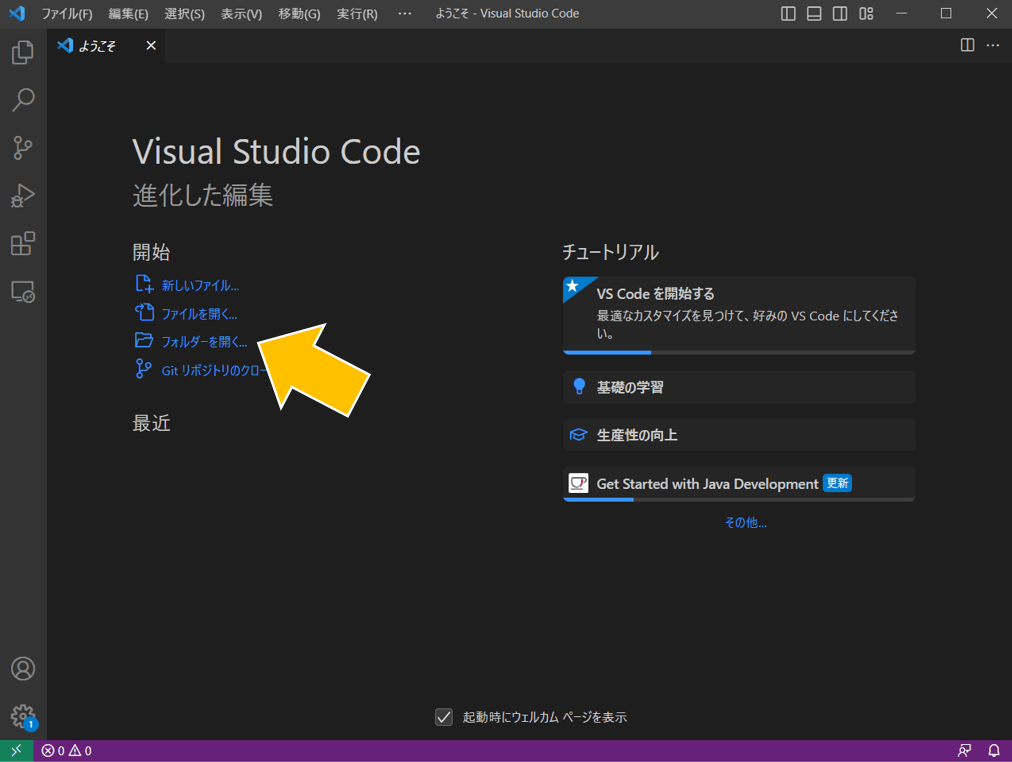Uncheck 起動時にウェルカム ページを表示 checkbox
This screenshot has width=1012, height=762.
444,717
